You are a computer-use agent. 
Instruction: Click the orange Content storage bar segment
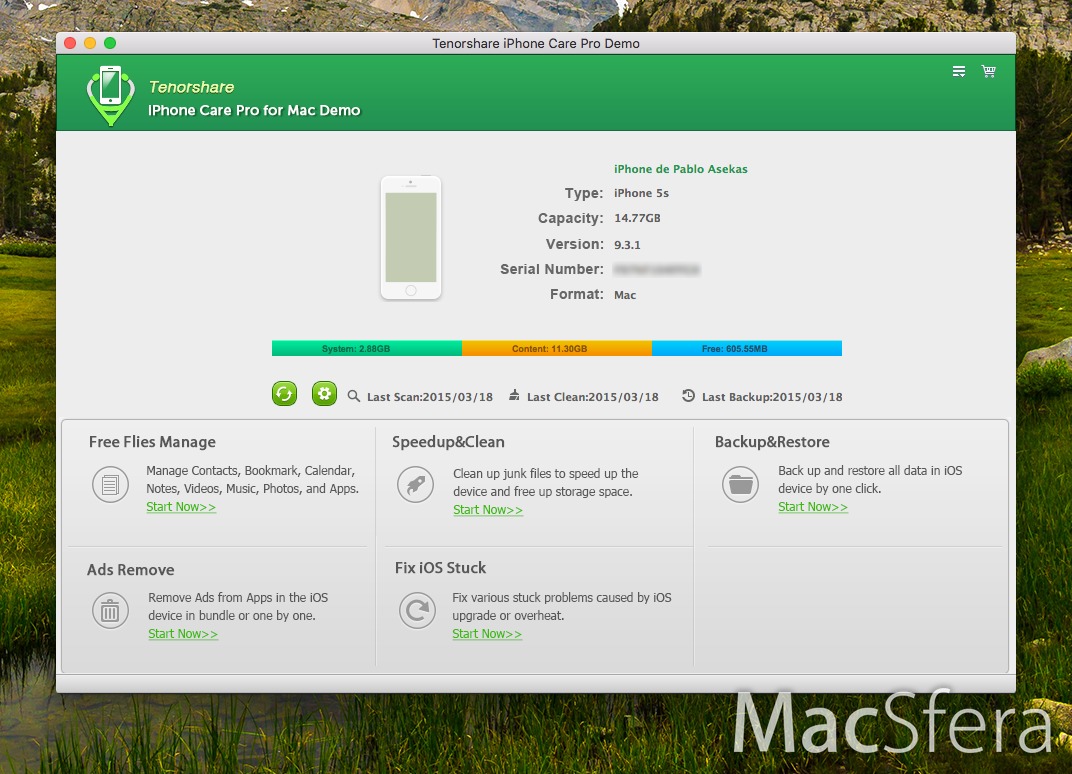click(x=557, y=349)
